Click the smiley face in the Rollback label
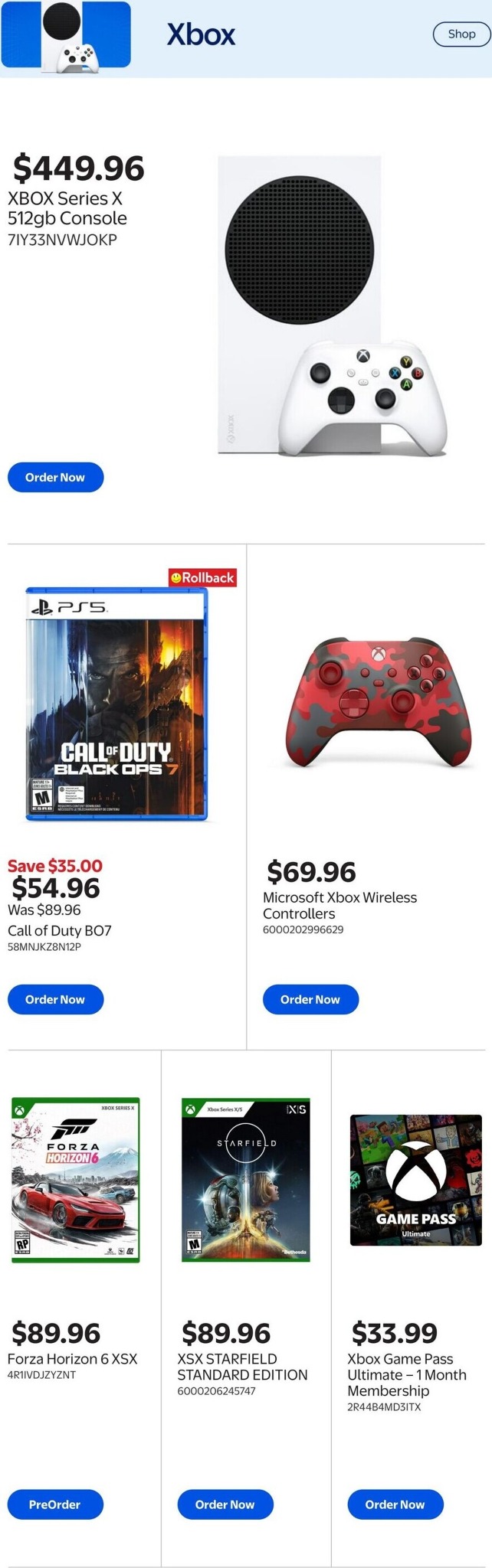The width and height of the screenshot is (492, 1568). click(x=176, y=578)
